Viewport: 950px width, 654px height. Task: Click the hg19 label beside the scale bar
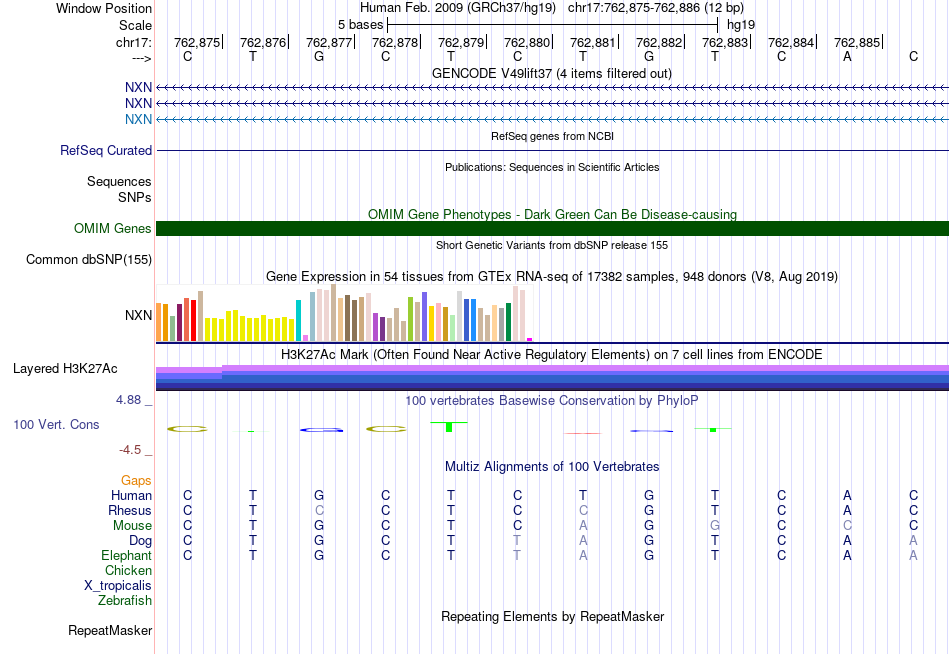(x=741, y=25)
